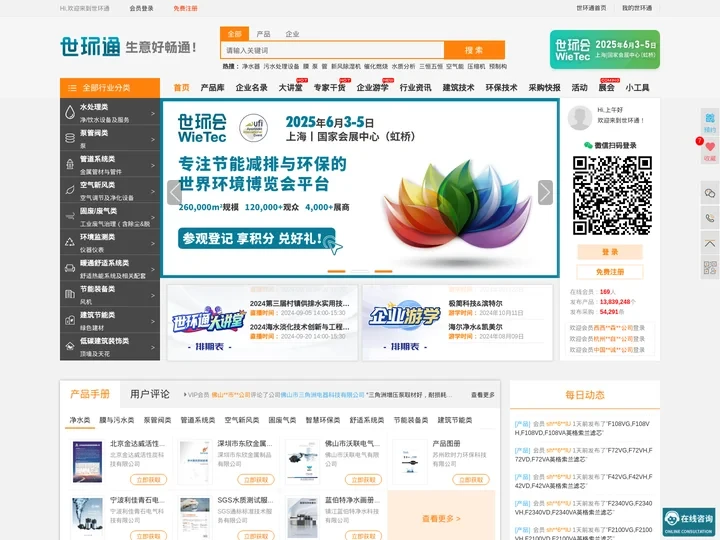Go to the next banner slide arrow

click(x=545, y=192)
